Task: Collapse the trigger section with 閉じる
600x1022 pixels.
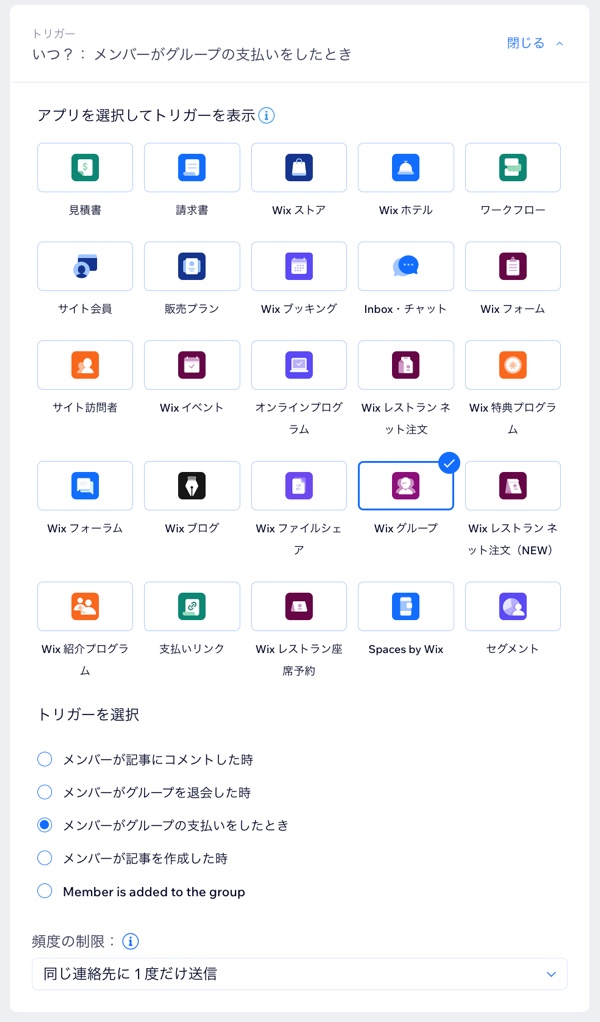Action: click(535, 43)
